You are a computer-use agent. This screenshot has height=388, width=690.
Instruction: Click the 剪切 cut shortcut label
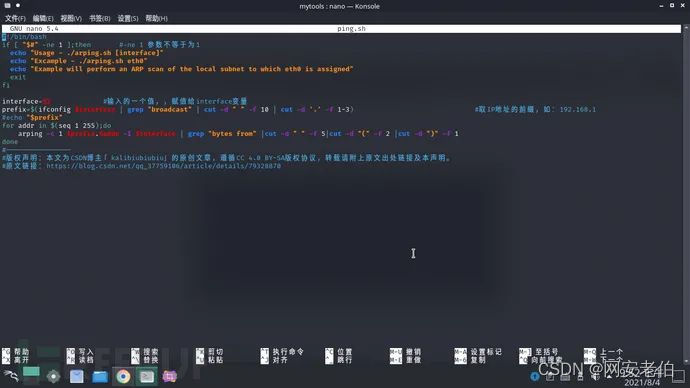click(x=216, y=352)
